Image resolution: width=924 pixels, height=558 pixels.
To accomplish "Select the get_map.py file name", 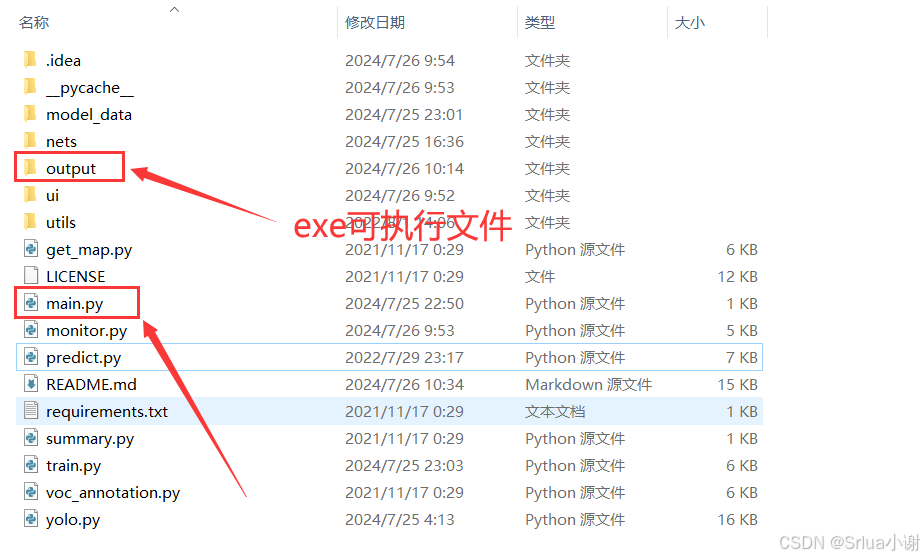I will [89, 250].
